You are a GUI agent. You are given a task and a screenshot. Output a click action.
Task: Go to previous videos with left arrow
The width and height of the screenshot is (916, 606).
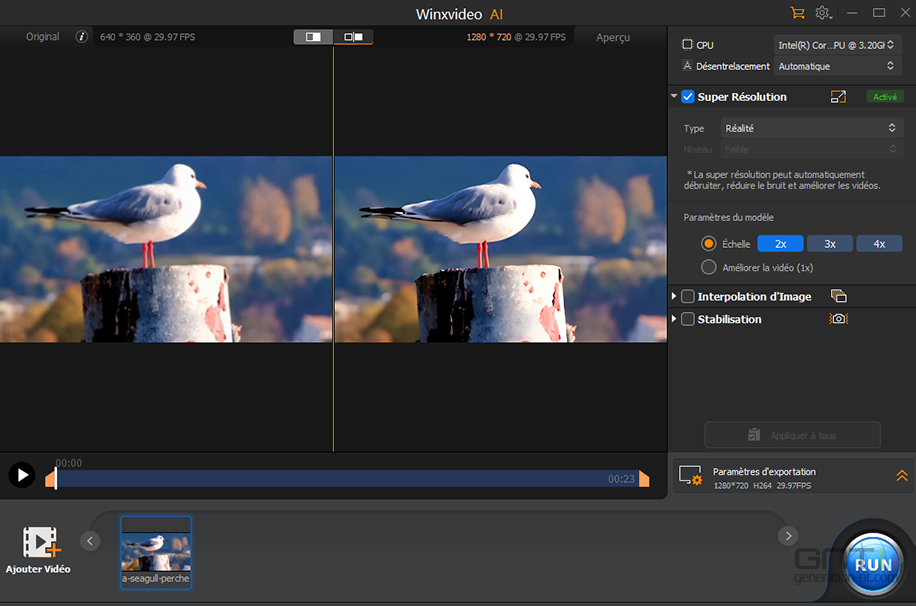tap(90, 541)
